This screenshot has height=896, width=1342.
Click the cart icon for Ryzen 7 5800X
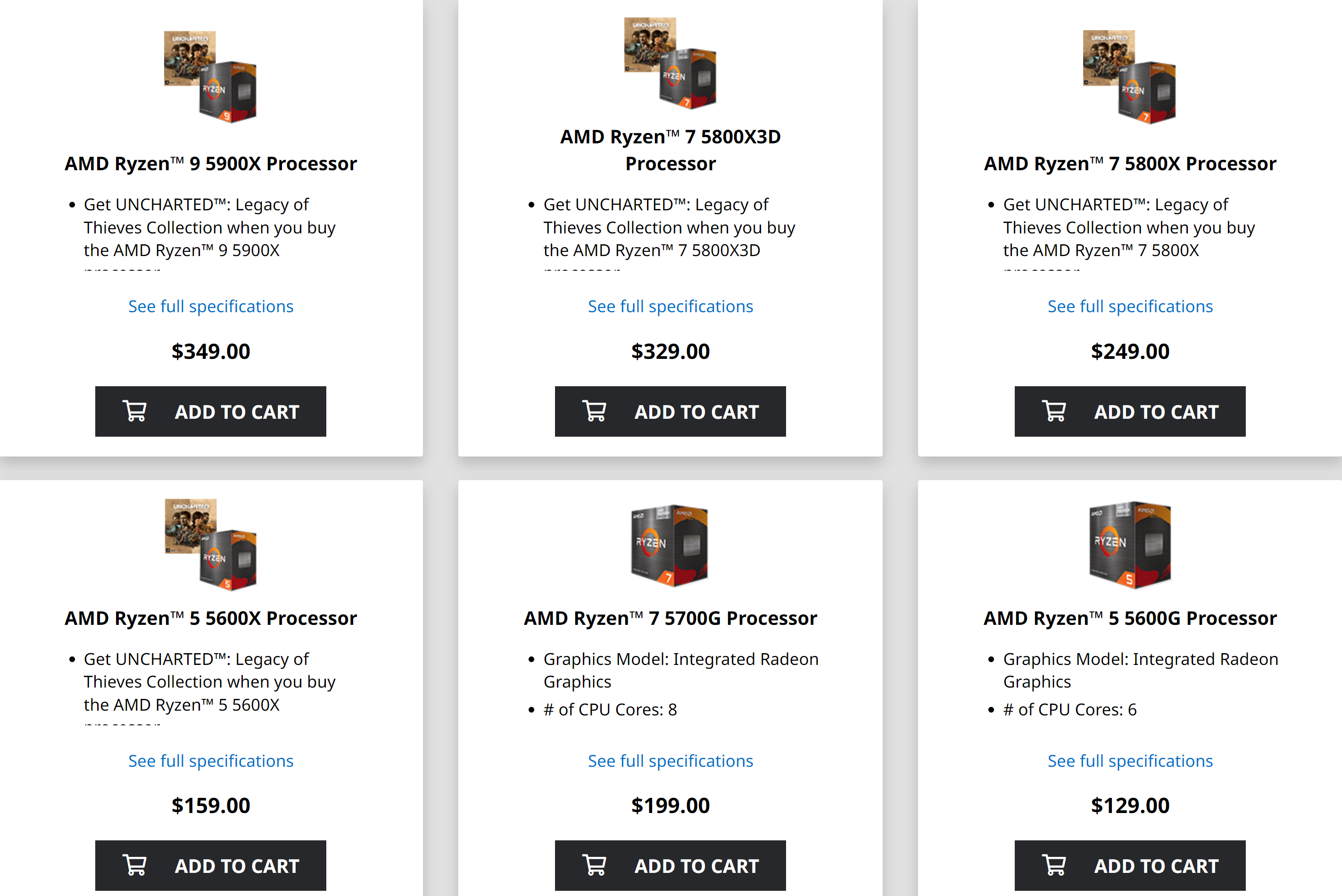[x=1054, y=411]
